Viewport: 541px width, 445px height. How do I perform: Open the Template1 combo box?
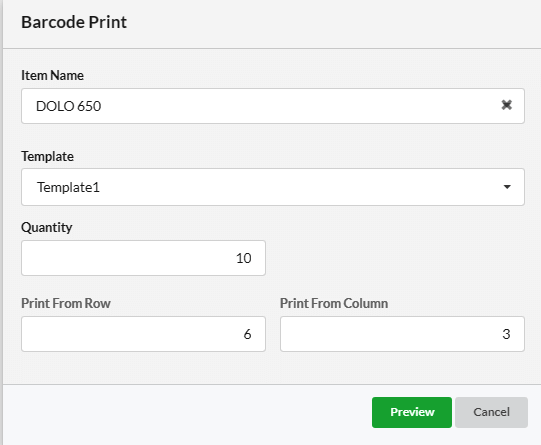273,187
